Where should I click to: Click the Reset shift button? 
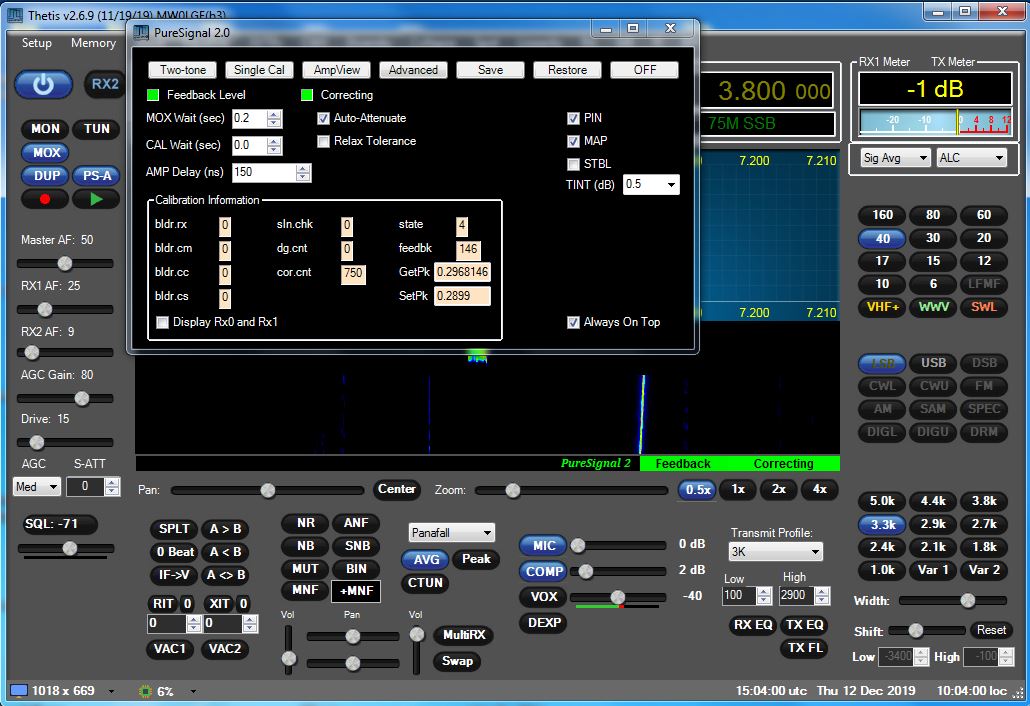point(991,630)
